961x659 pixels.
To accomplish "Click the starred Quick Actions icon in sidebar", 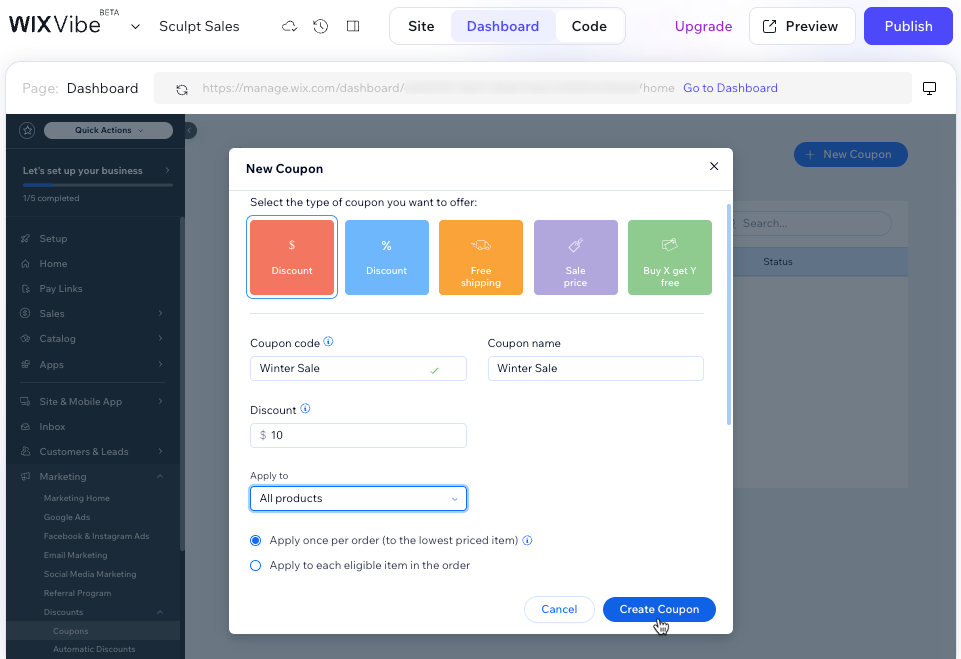I will point(27,130).
